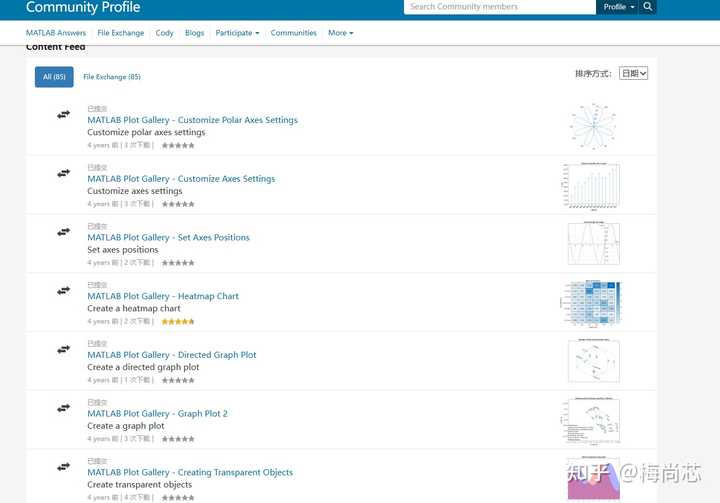720x503 pixels.
Task: Click star rating of Heatmap Chart entry
Action: click(x=178, y=322)
